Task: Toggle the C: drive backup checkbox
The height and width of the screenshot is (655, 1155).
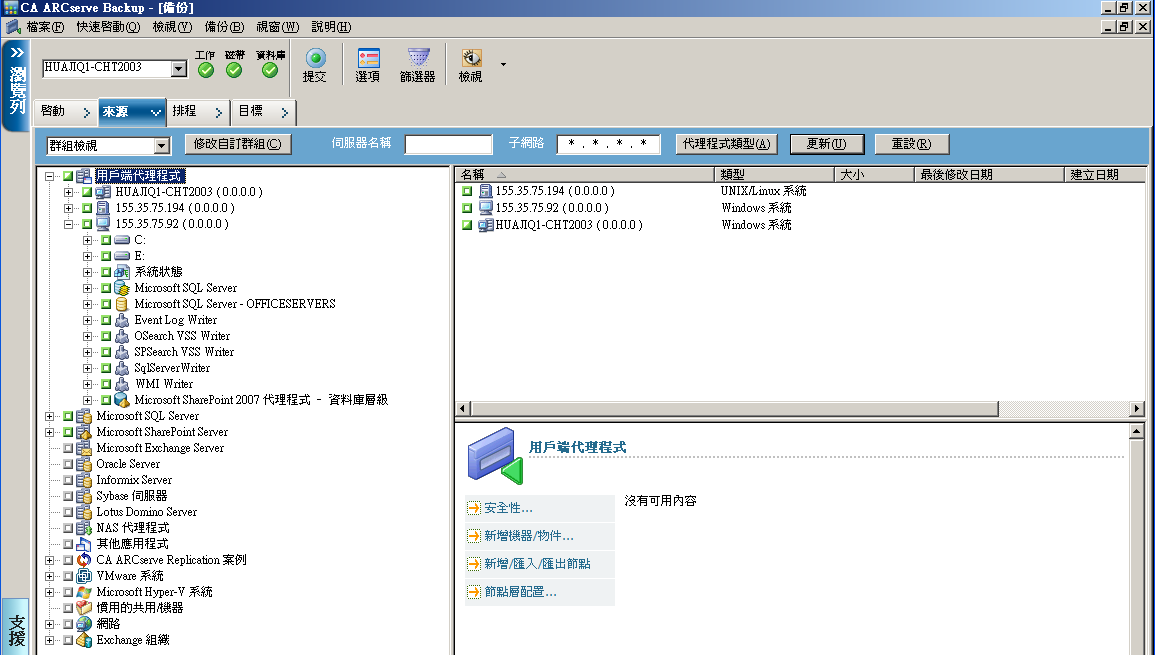Action: [x=106, y=240]
